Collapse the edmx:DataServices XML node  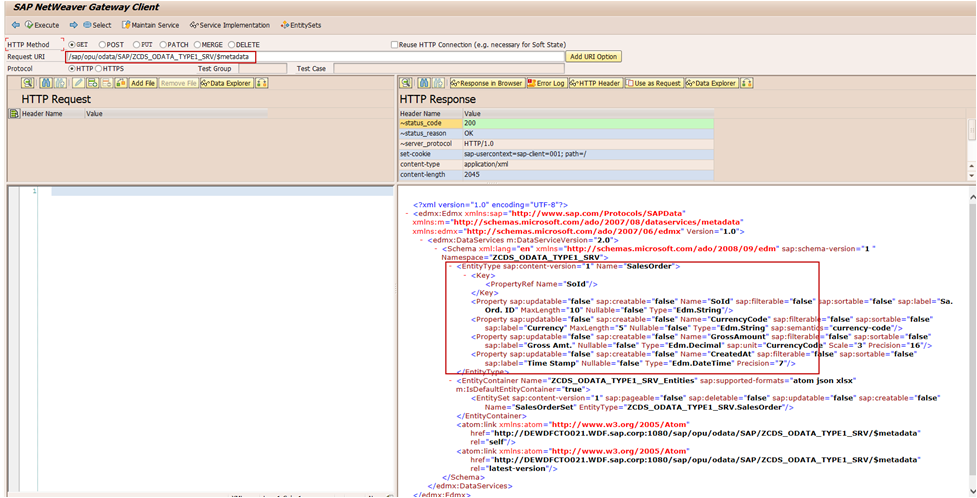(421, 240)
